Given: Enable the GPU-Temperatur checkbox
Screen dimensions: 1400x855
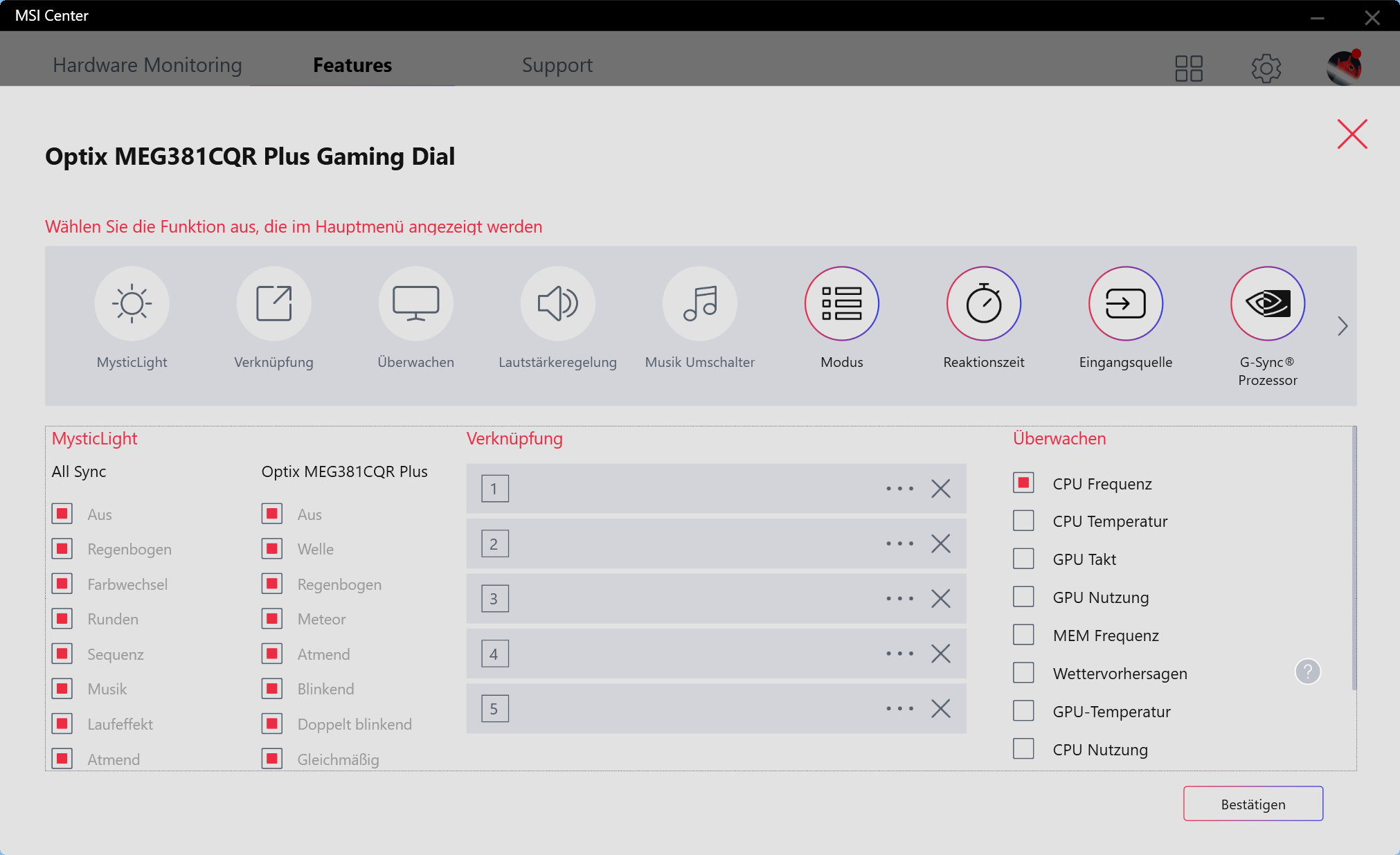Looking at the screenshot, I should [1023, 711].
